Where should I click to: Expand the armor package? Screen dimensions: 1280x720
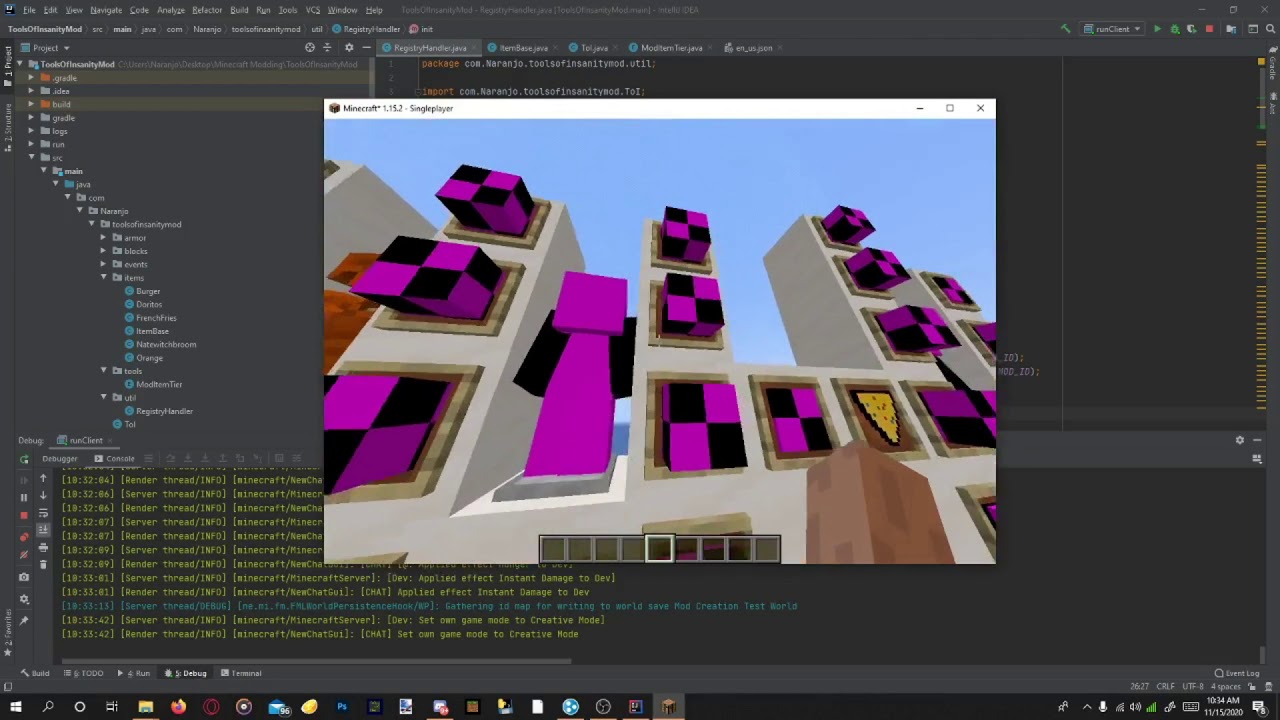click(104, 238)
